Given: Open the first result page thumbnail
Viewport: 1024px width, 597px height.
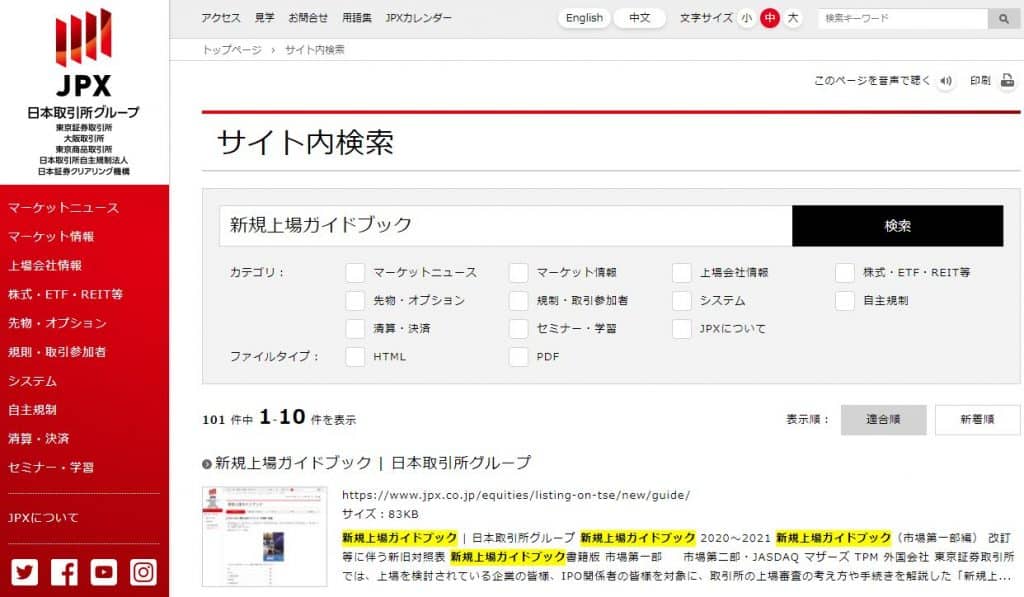Looking at the screenshot, I should coord(264,536).
